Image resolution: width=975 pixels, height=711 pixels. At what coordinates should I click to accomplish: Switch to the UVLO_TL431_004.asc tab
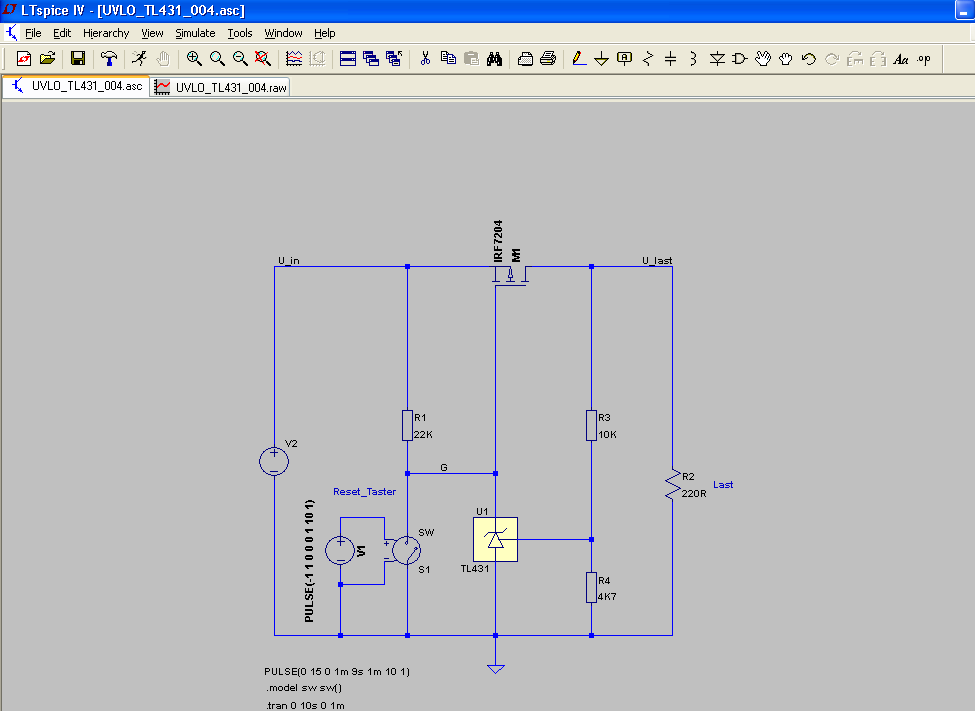[x=76, y=86]
